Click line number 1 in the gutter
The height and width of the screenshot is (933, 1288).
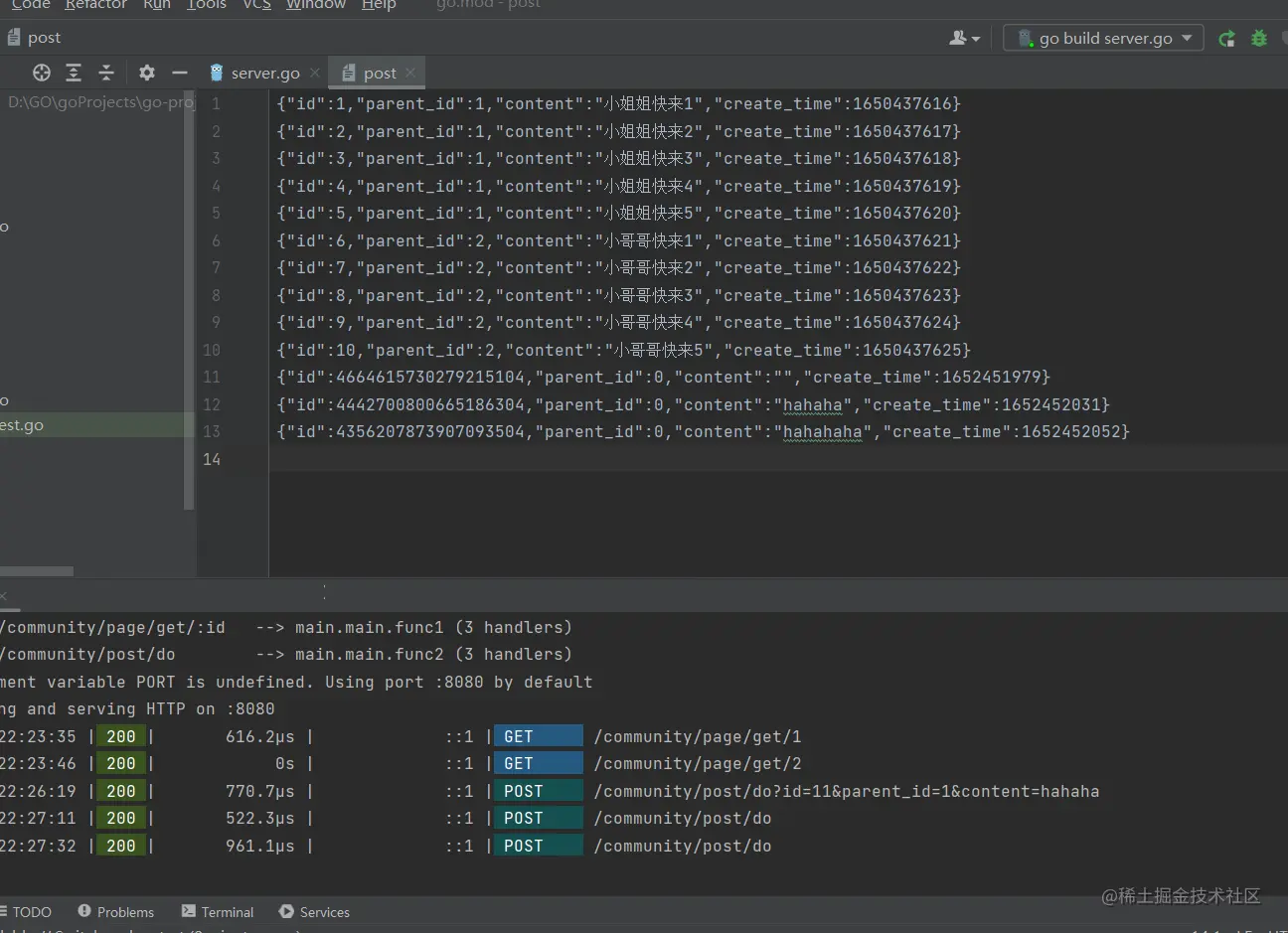coord(216,103)
